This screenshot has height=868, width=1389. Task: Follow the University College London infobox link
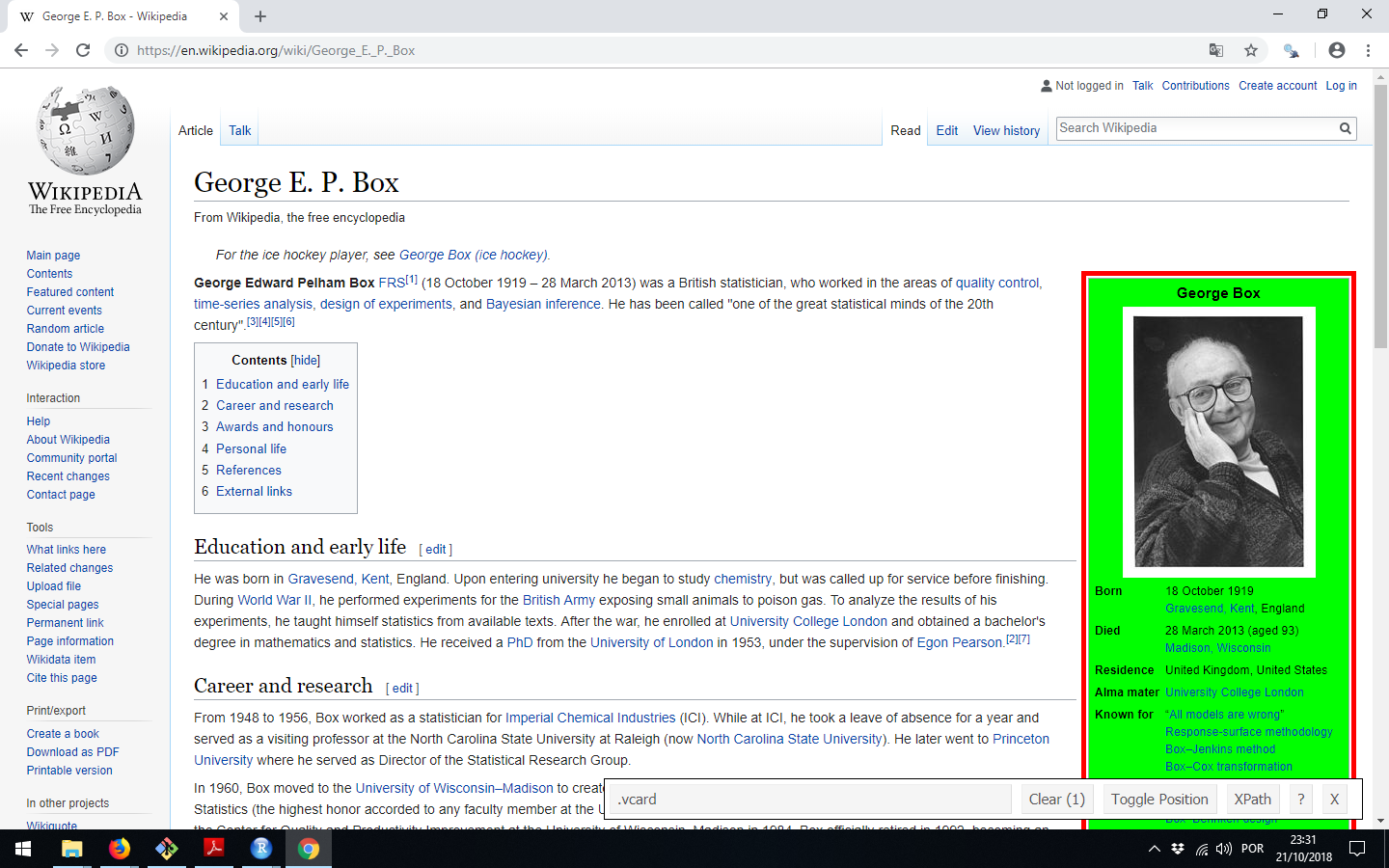click(x=1234, y=692)
